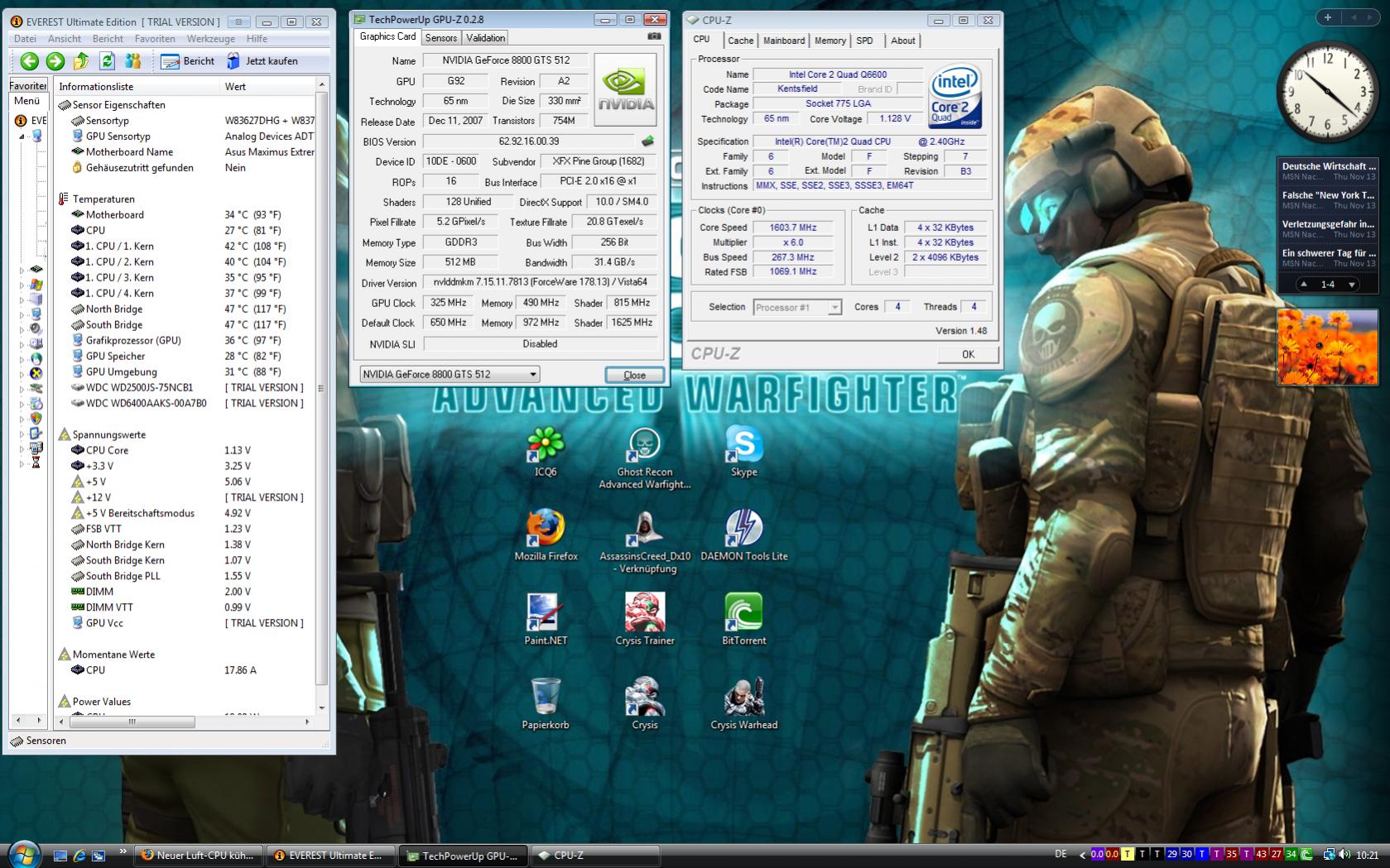Click the Informationsliste column header
The height and width of the screenshot is (868, 1390).
[x=137, y=86]
